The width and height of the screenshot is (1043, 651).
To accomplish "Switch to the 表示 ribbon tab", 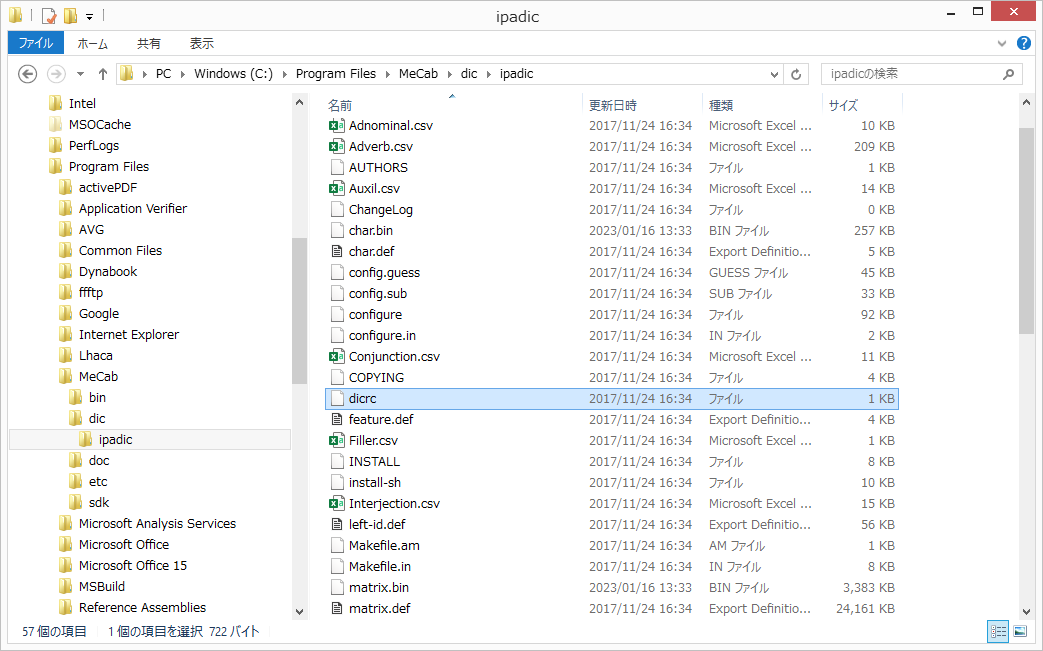I will click(x=201, y=44).
